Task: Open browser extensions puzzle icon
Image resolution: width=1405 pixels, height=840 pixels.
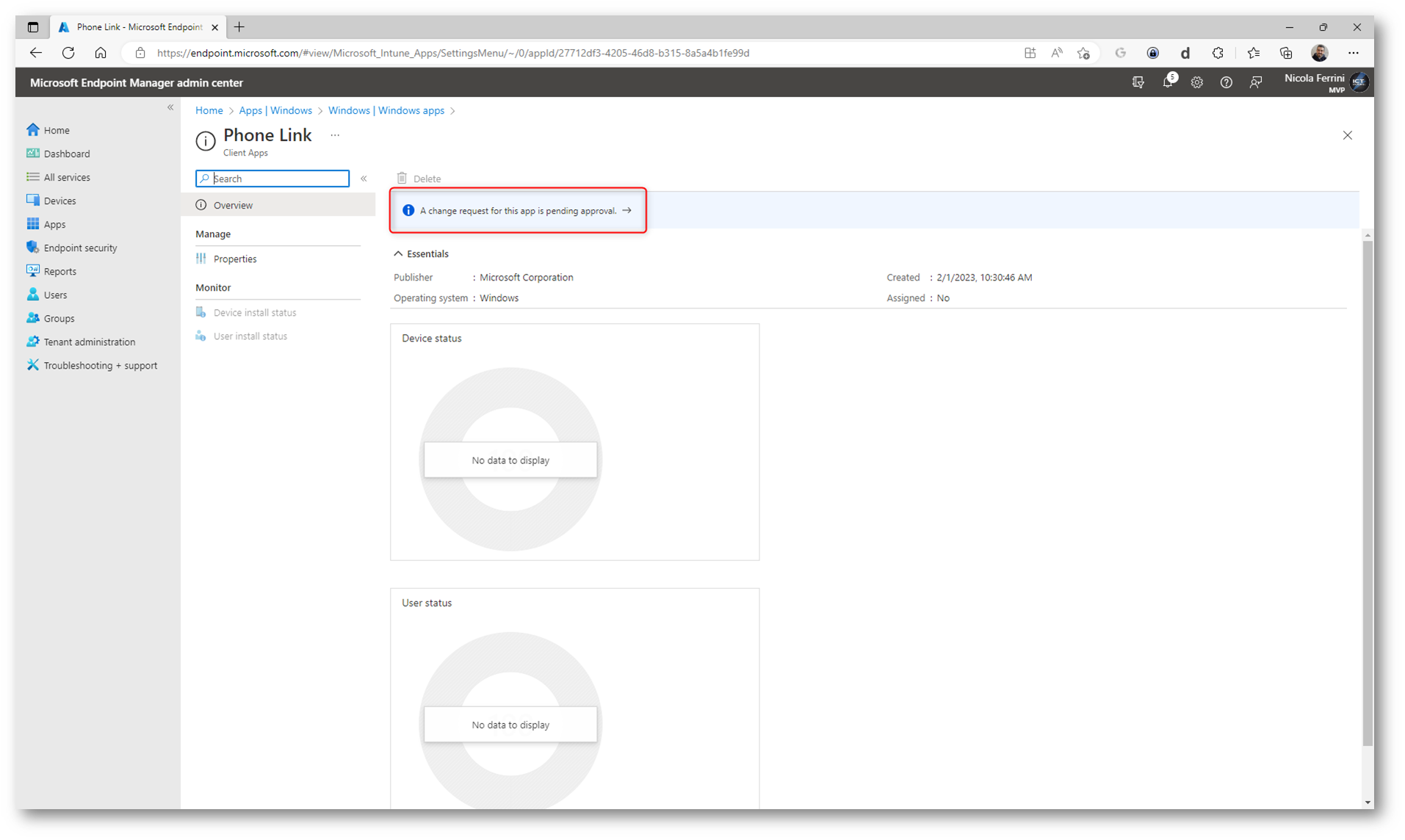Action: [x=1218, y=53]
